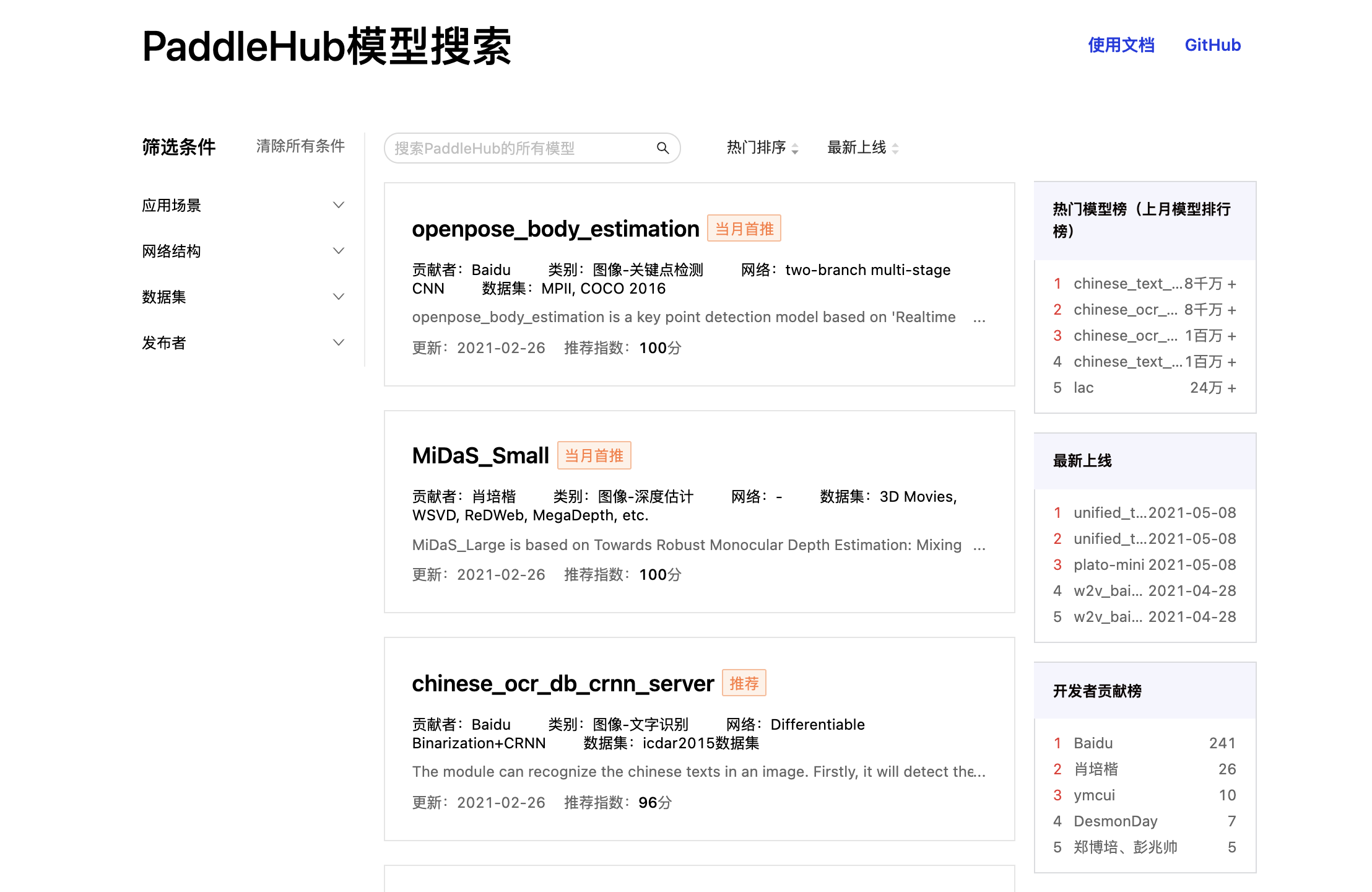This screenshot has width=1372, height=892.
Task: Focus the PaddleHub model search field
Action: click(520, 148)
